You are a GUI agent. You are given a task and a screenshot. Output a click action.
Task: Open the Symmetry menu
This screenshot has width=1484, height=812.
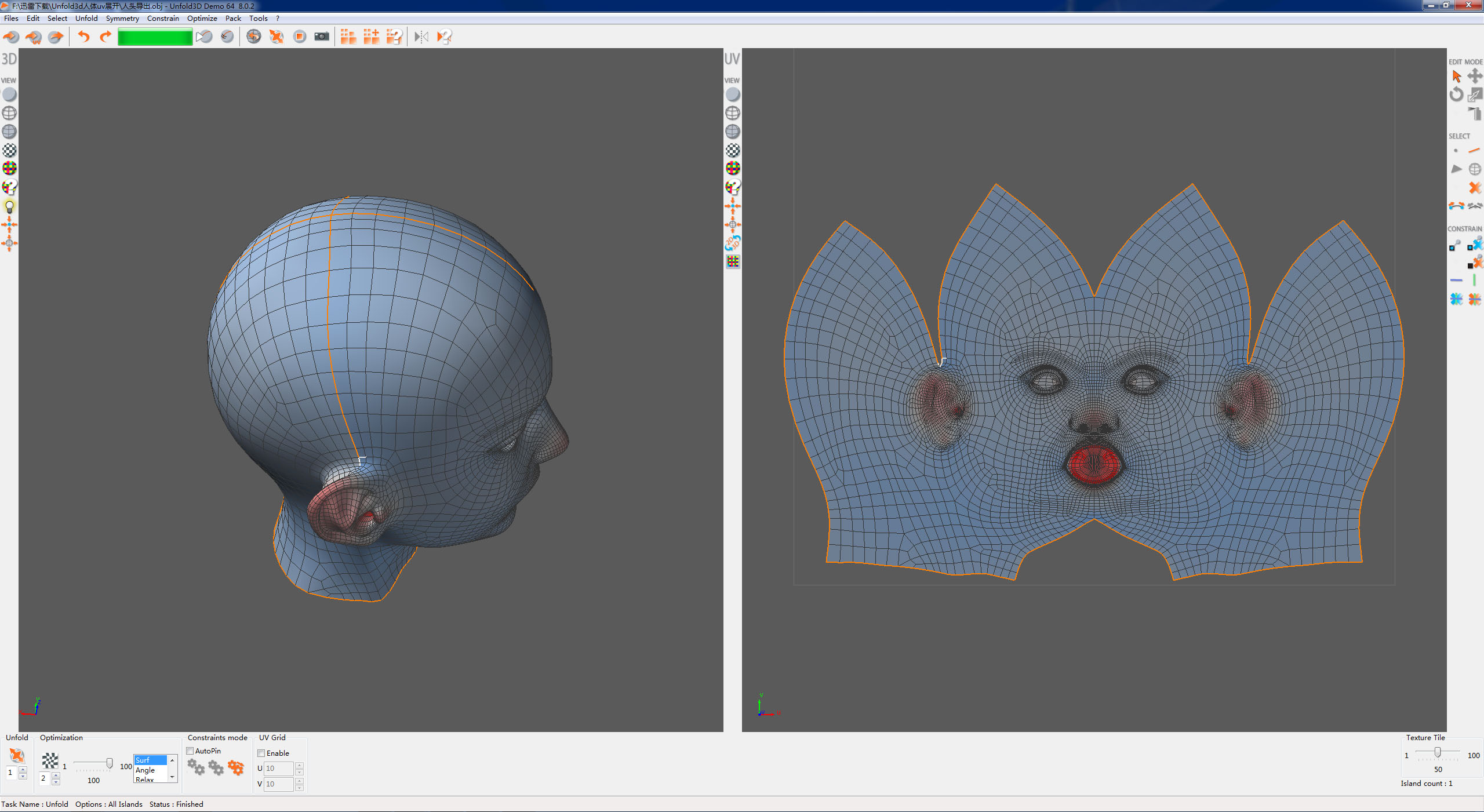(122, 19)
